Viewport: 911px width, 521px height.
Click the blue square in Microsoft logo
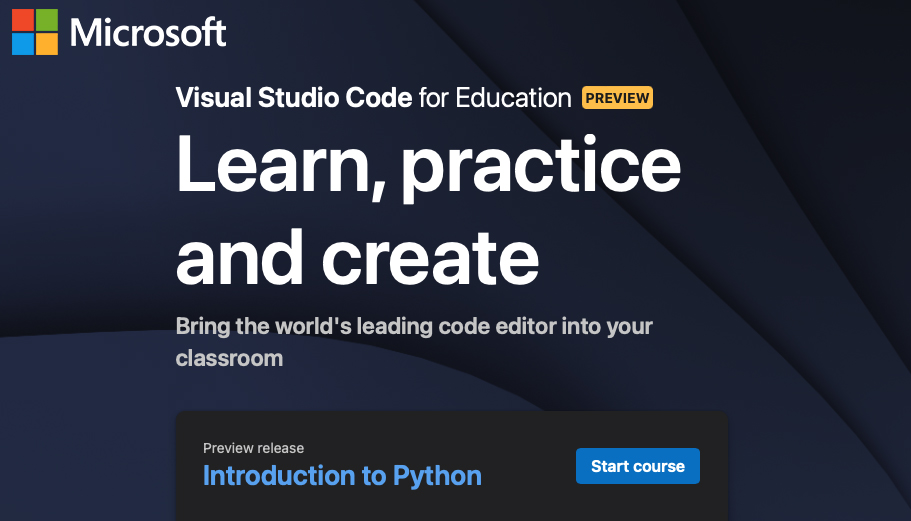click(x=22, y=44)
